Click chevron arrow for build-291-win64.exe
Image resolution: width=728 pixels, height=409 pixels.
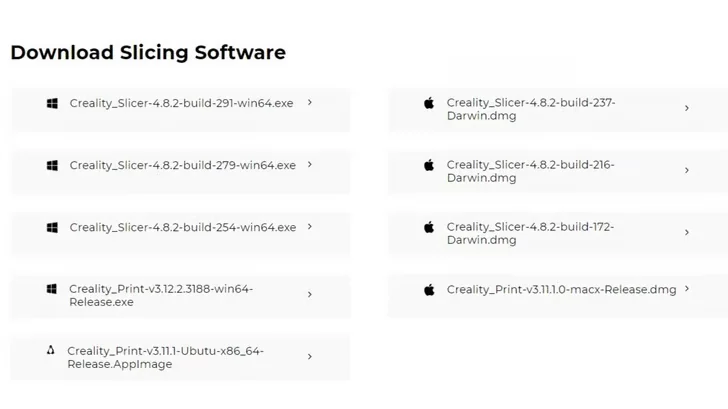pos(310,102)
